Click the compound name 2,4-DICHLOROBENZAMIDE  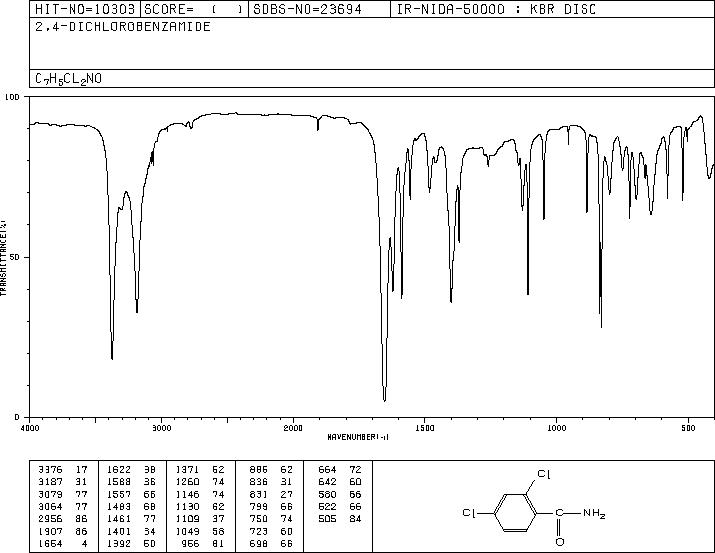tap(123, 27)
